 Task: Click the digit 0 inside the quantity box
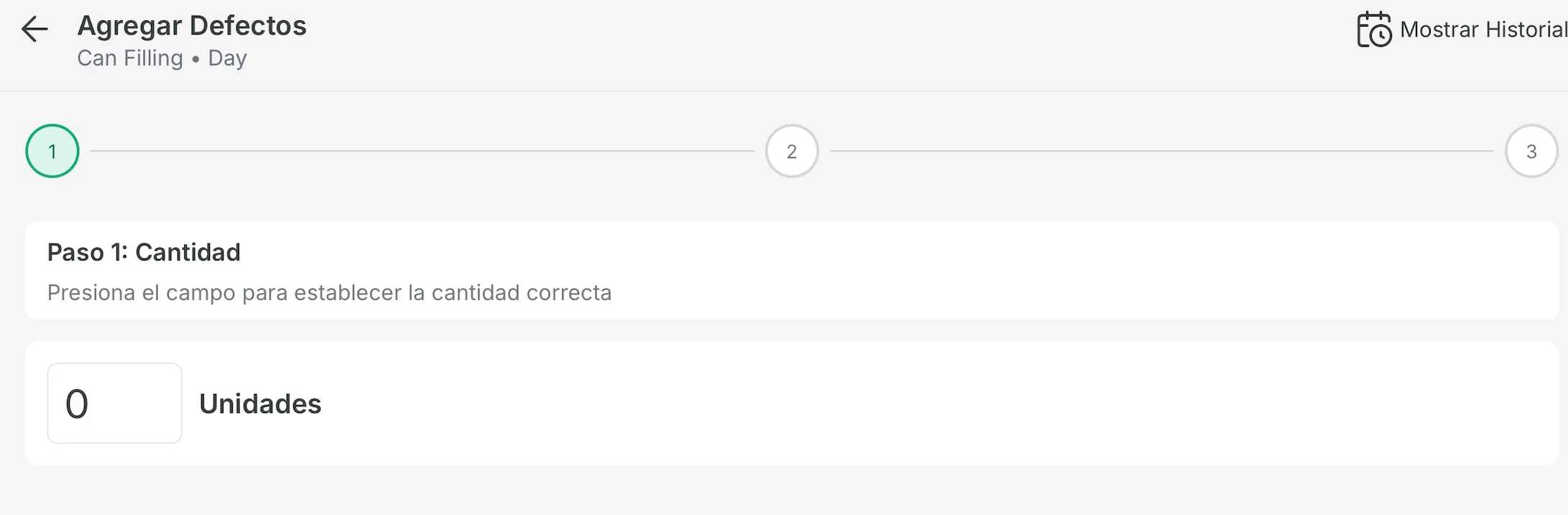(x=77, y=404)
